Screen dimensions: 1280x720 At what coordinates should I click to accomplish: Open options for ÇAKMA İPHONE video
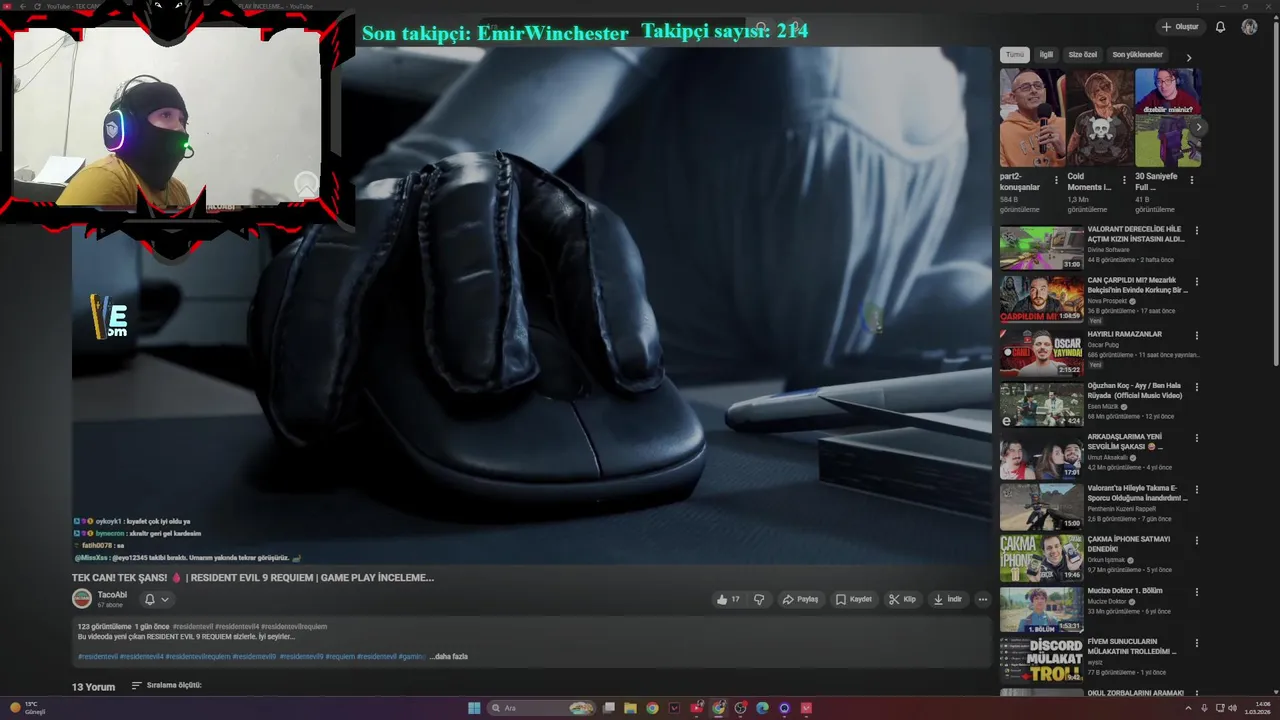pos(1196,541)
